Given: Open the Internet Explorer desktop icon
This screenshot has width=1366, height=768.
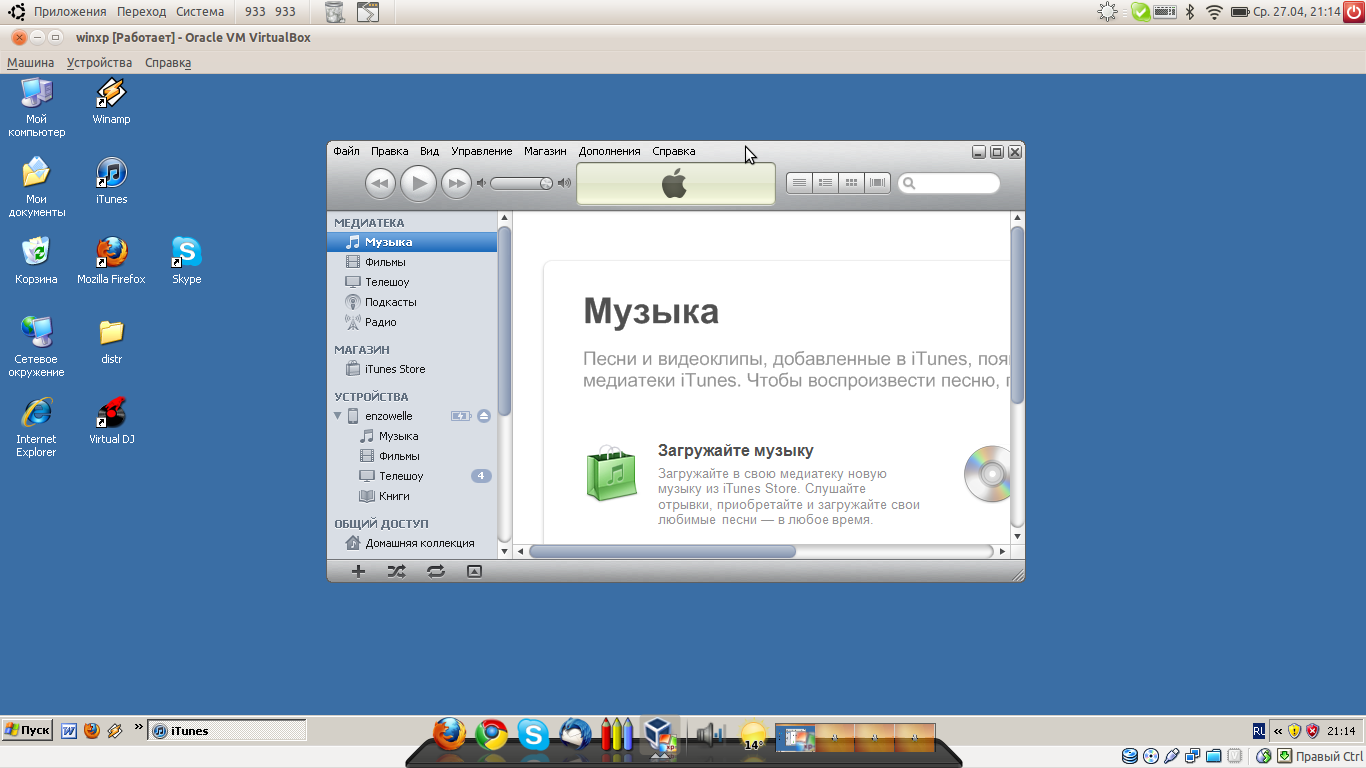Looking at the screenshot, I should coord(36,427).
